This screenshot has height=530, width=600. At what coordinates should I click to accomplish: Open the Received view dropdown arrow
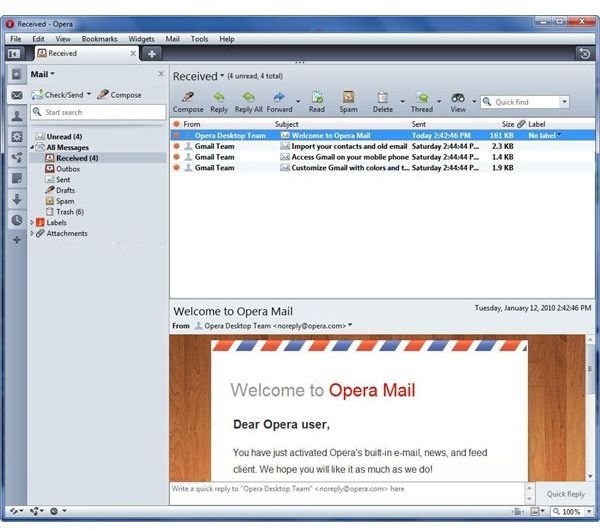point(222,75)
